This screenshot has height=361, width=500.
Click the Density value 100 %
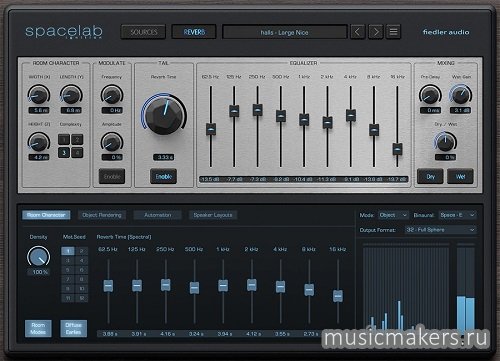point(40,272)
